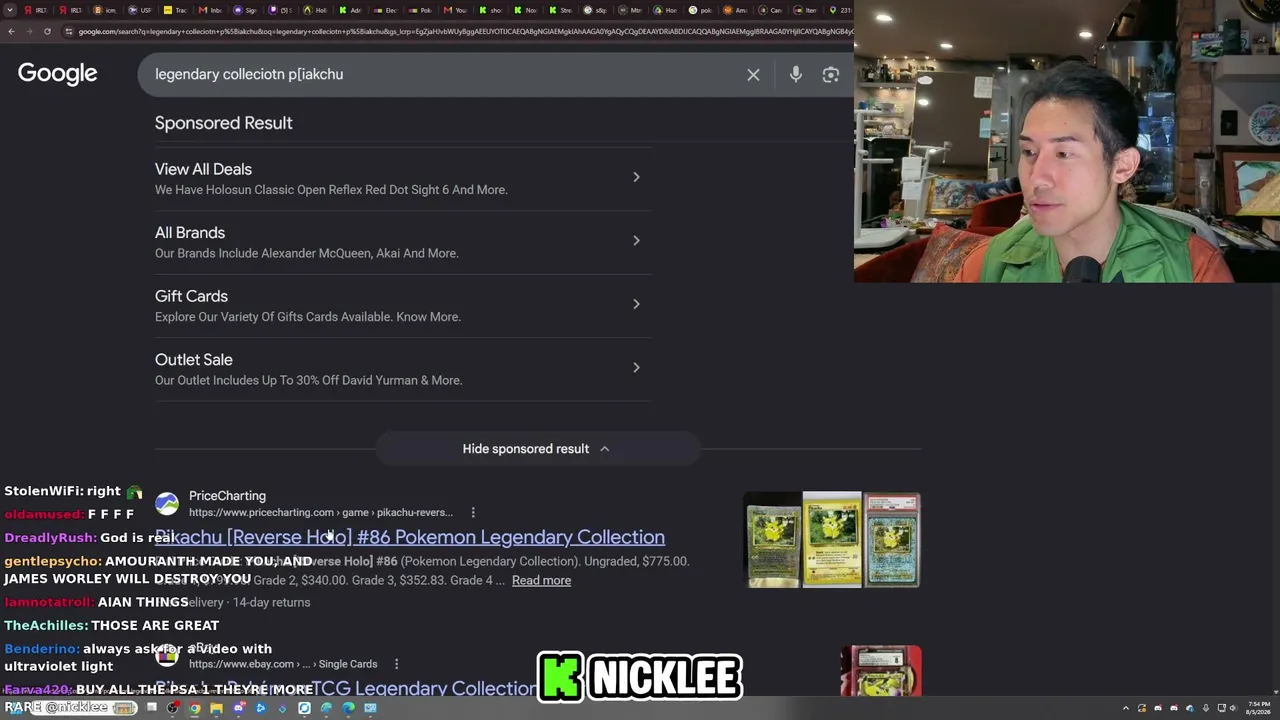Open the 'Gift Cards' sponsored link
1280x720 pixels.
coord(191,296)
